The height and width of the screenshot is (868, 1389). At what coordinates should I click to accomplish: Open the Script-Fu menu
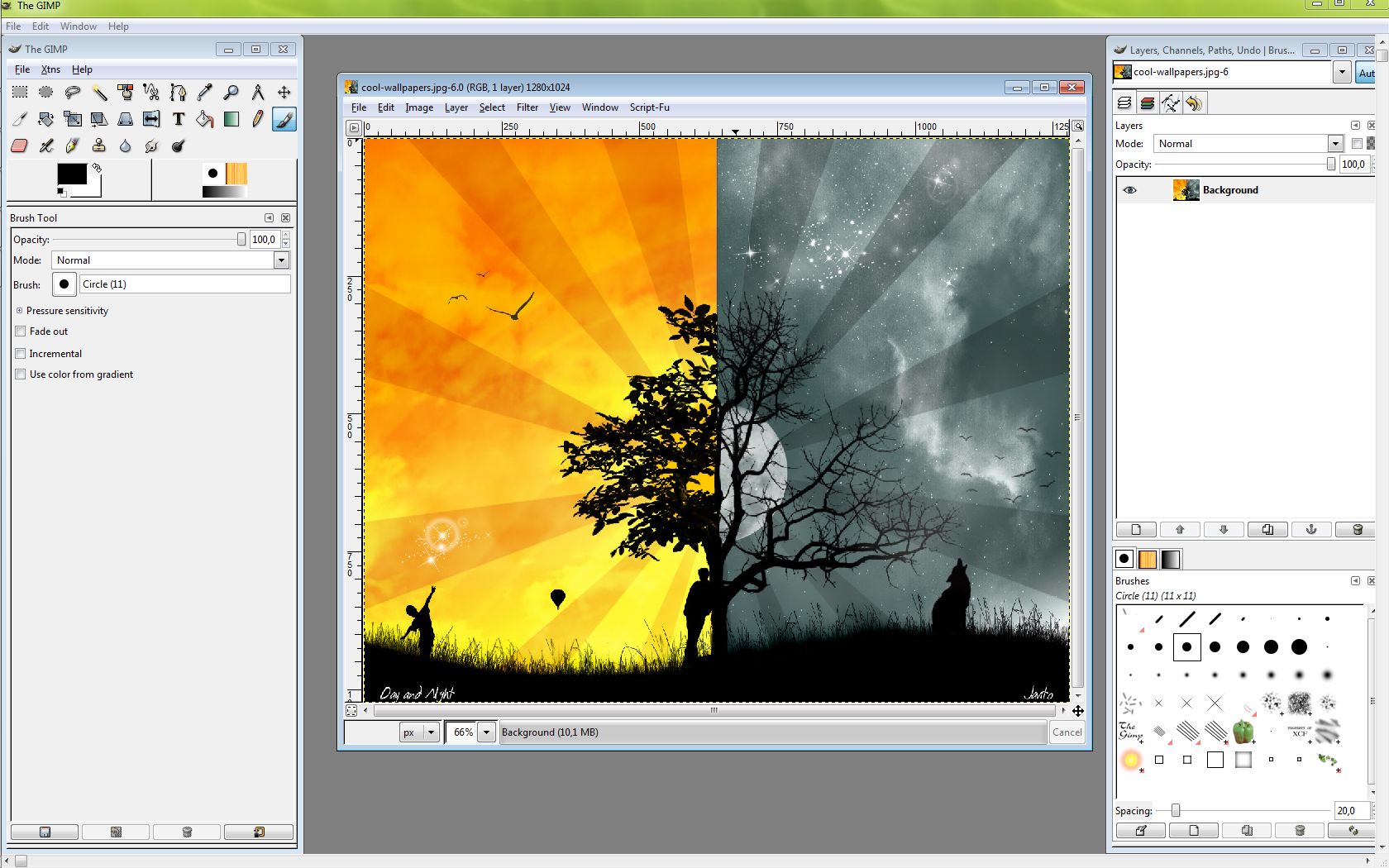(650, 107)
